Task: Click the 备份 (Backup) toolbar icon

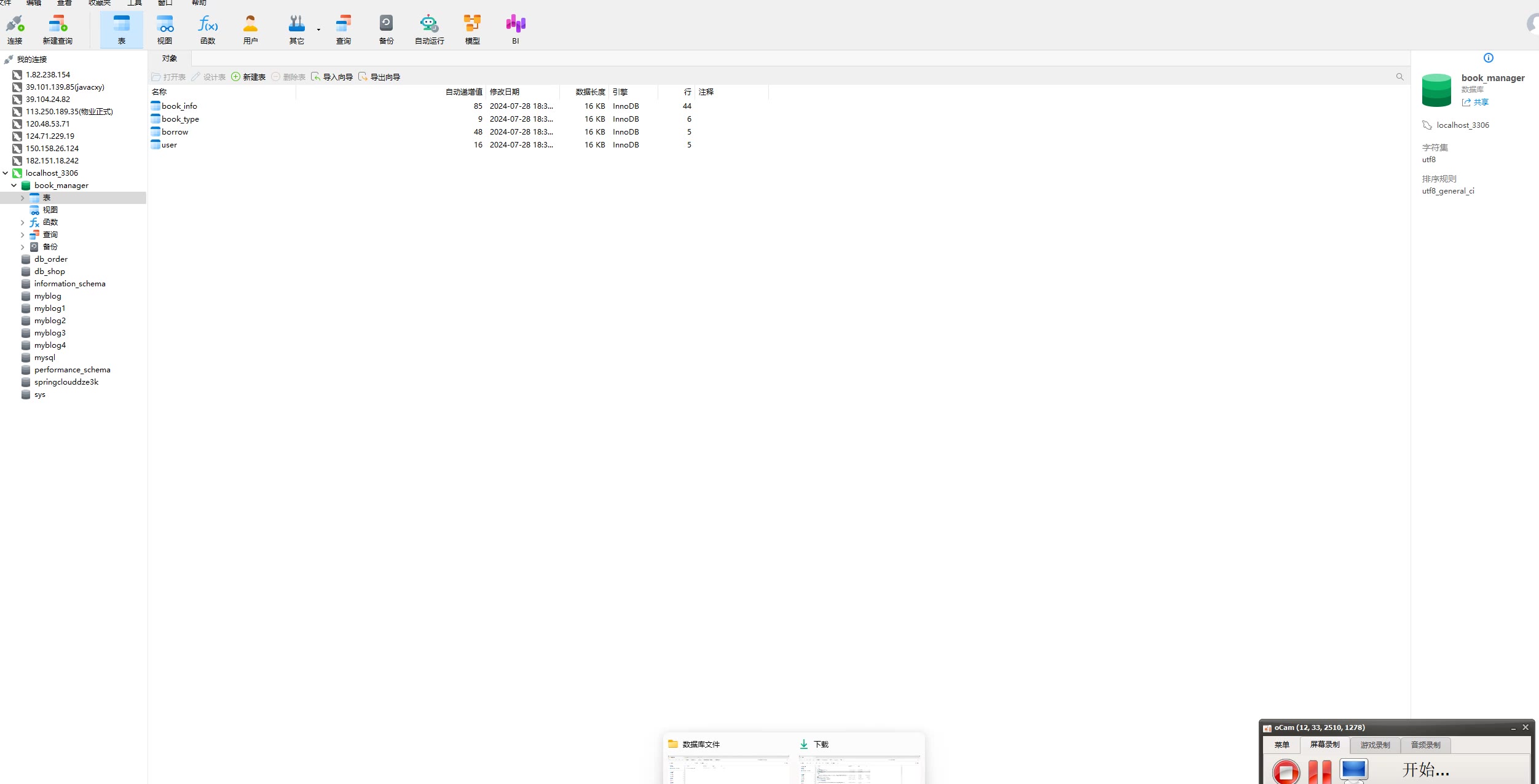Action: 386,25
